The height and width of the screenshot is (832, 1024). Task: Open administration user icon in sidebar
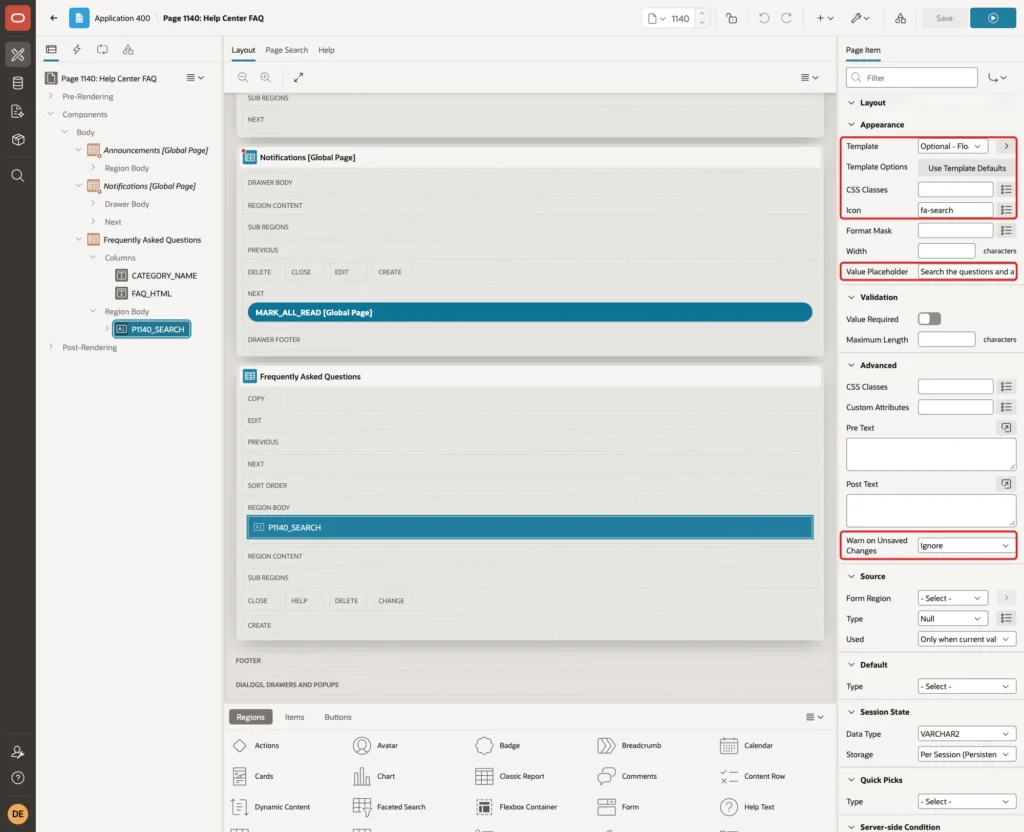pyautogui.click(x=18, y=752)
